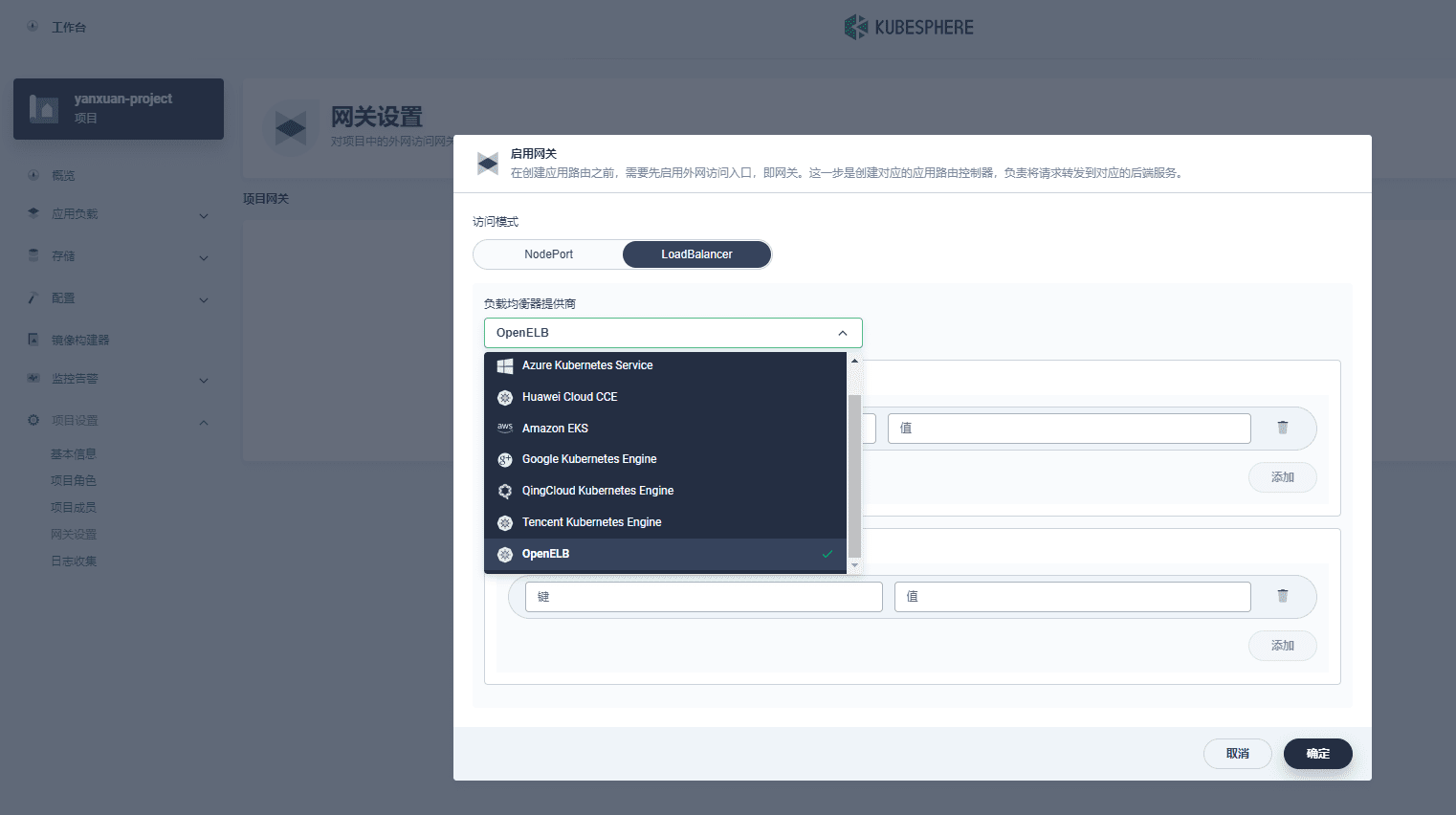Expand the 配置 sidebar section
This screenshot has width=1456, height=815.
click(x=204, y=299)
